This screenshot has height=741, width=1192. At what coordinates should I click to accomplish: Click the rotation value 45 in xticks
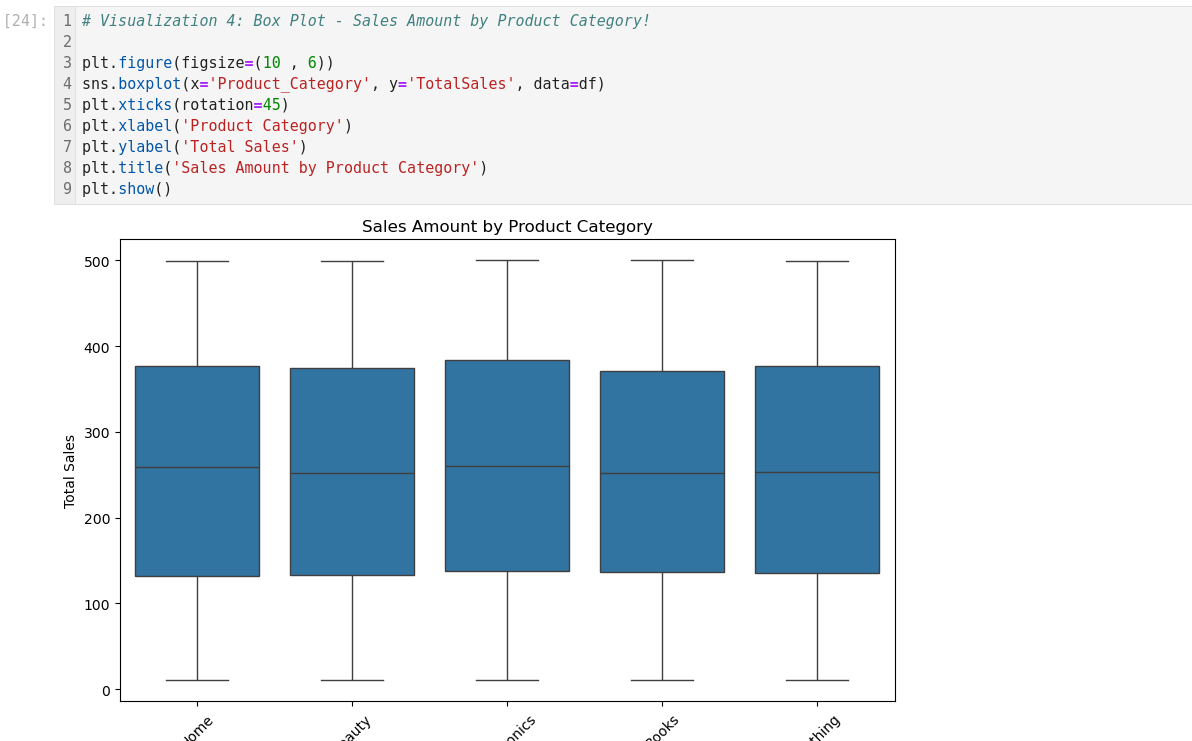[x=271, y=105]
